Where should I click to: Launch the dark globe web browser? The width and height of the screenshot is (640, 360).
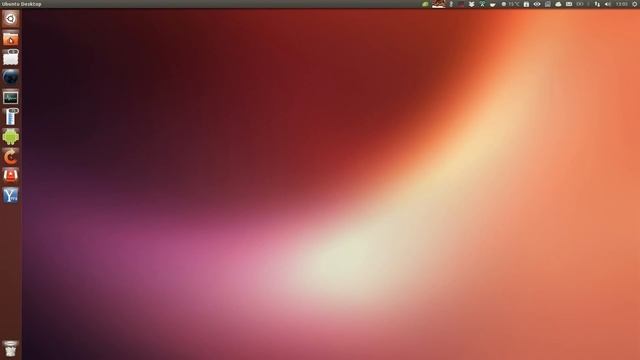click(x=11, y=78)
